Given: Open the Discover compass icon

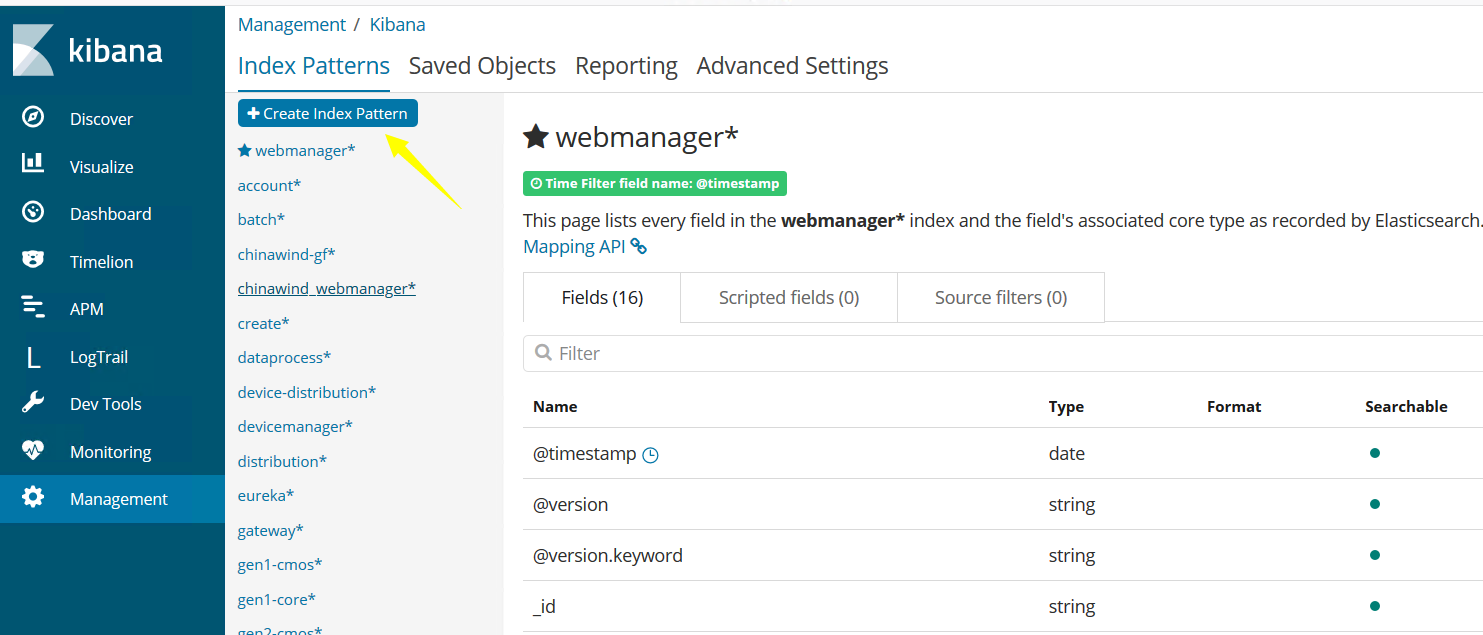Looking at the screenshot, I should click(x=33, y=118).
